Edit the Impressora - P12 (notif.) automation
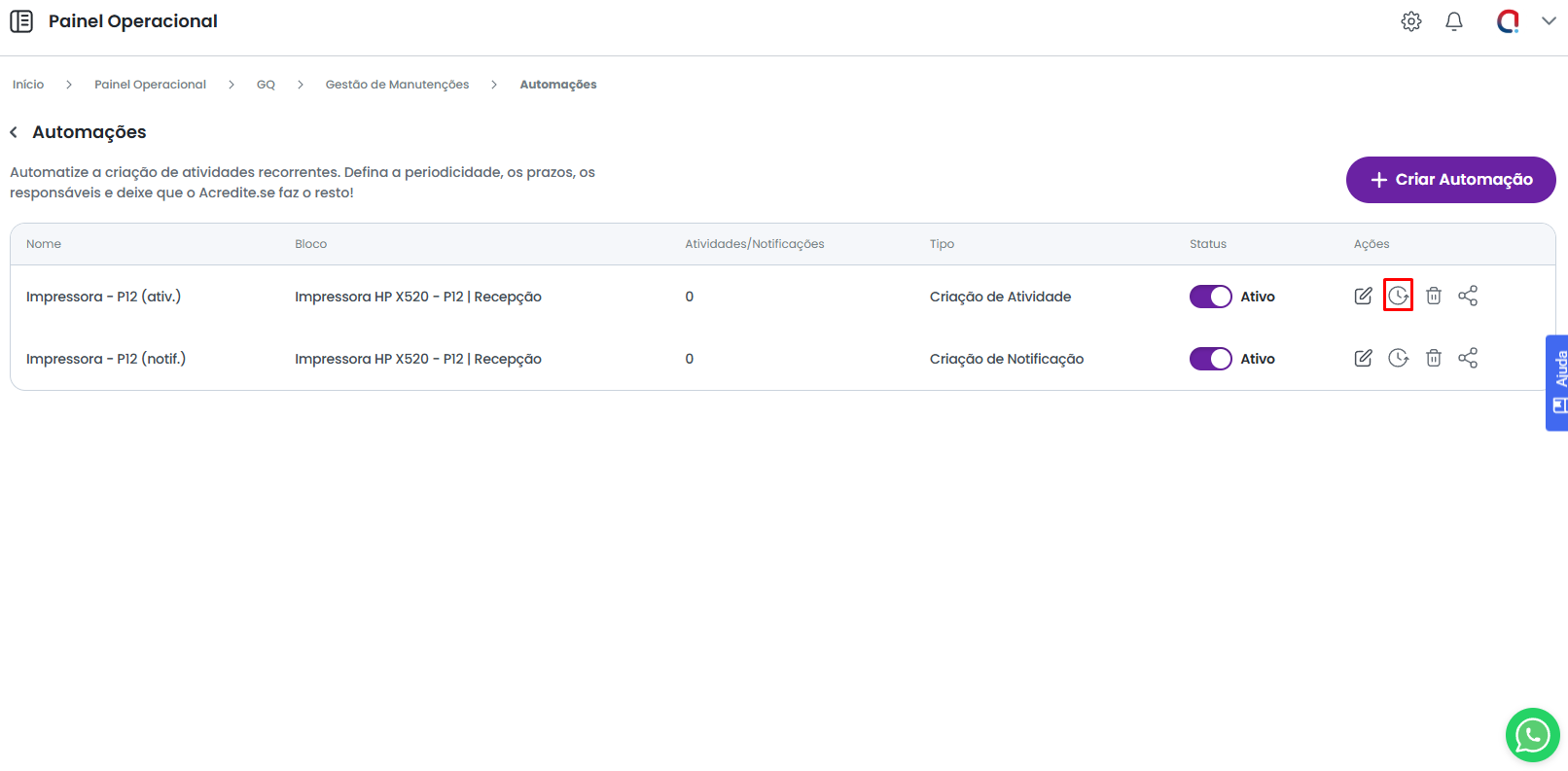1568x771 pixels. 1363,358
